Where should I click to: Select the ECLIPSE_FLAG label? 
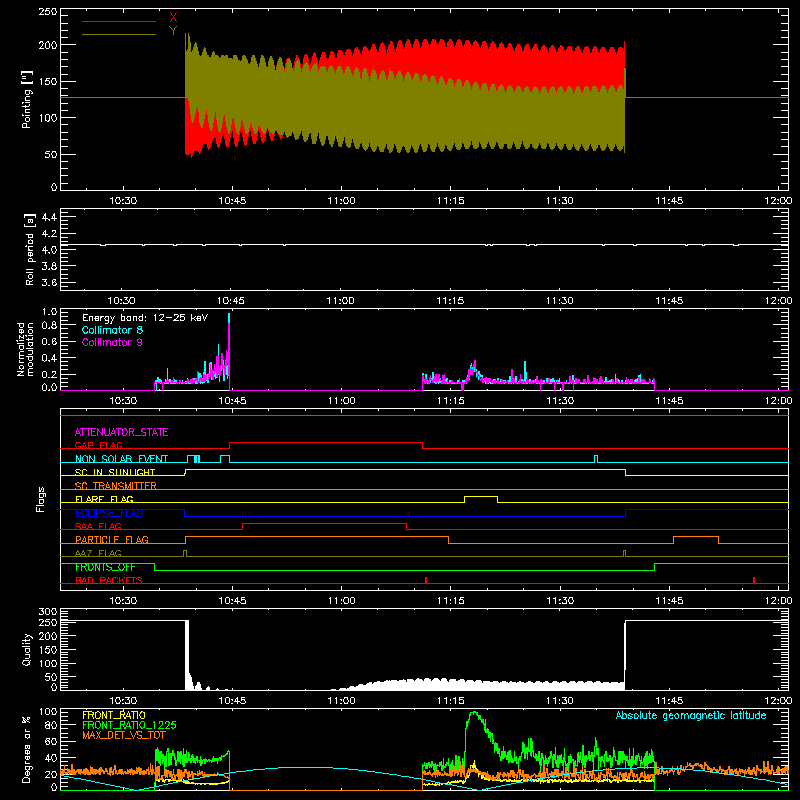point(109,513)
